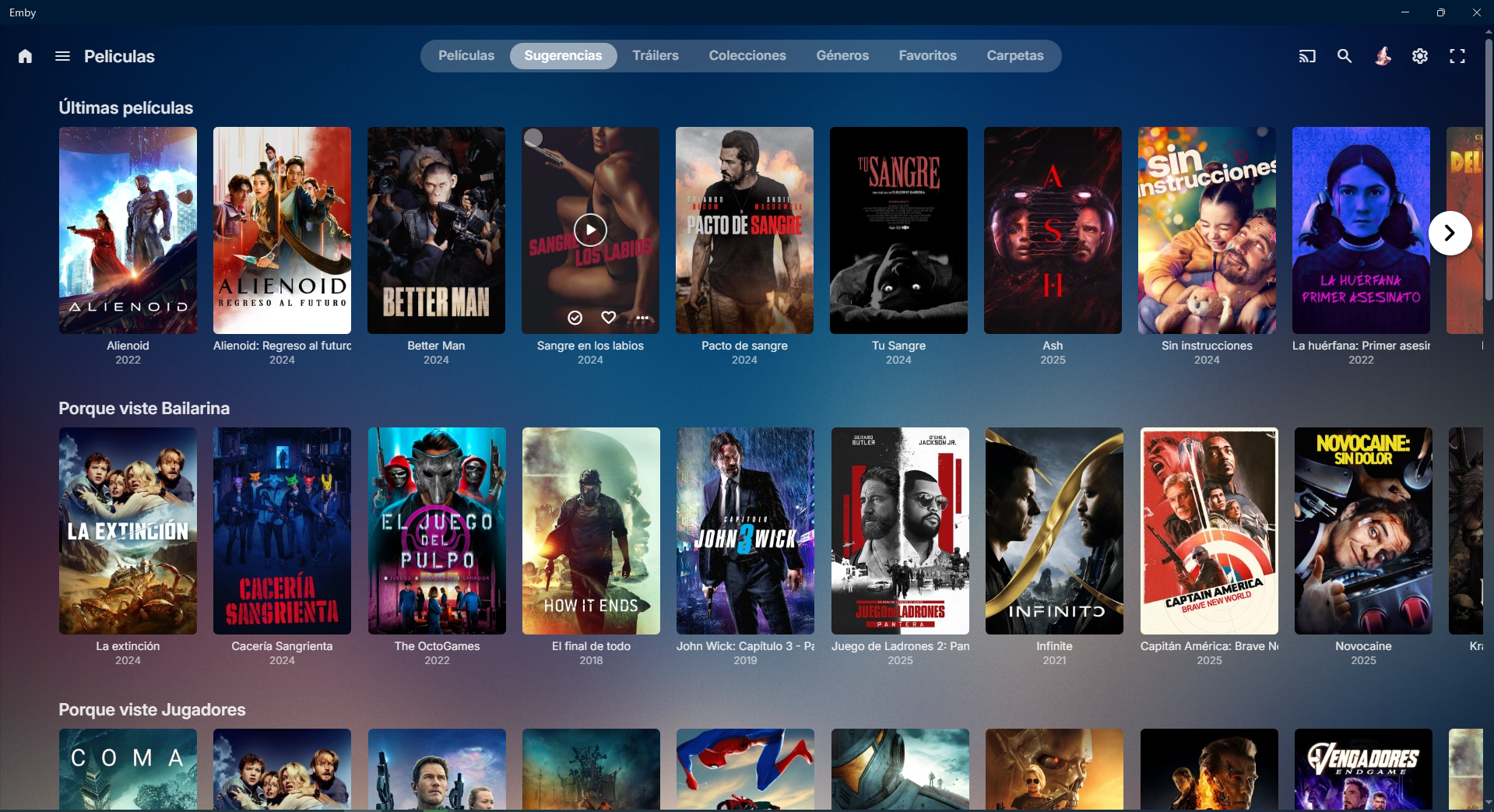Click the Pacto de sangre title text
Image resolution: width=1494 pixels, height=812 pixels.
point(744,346)
